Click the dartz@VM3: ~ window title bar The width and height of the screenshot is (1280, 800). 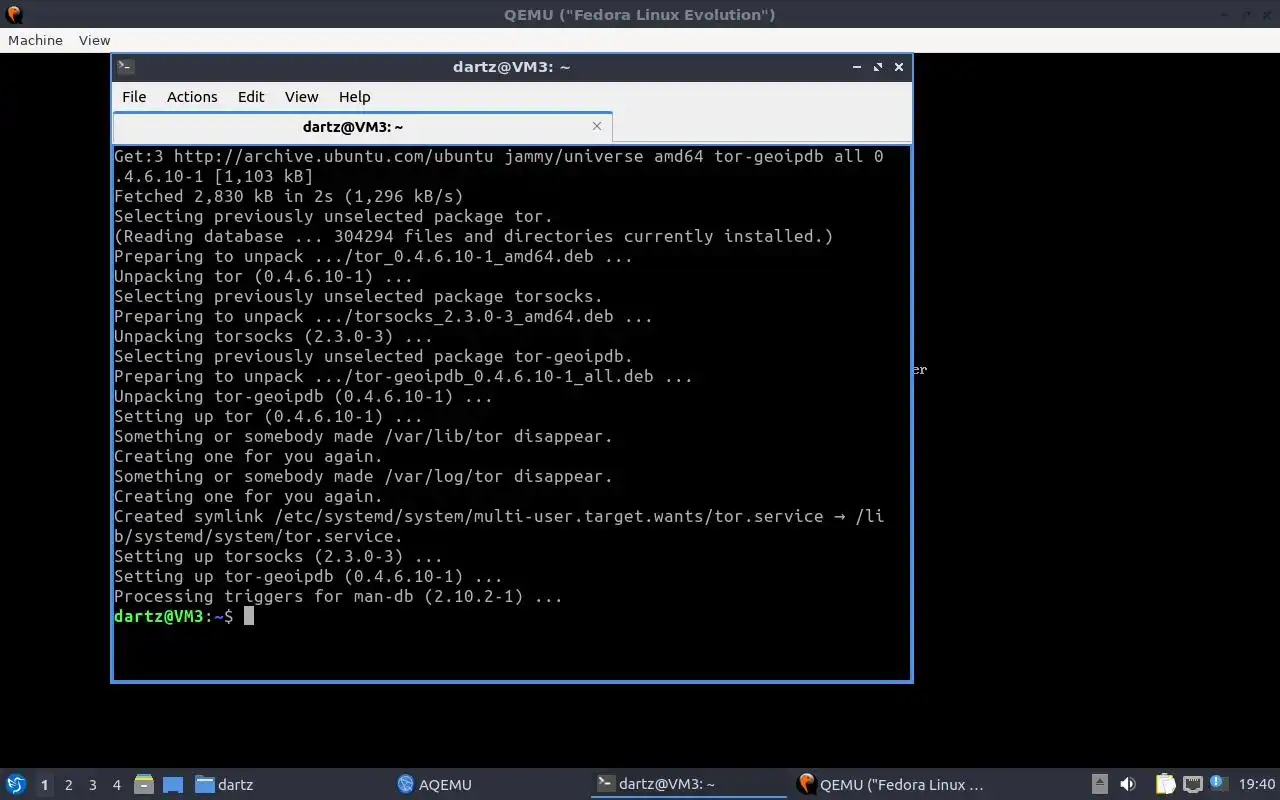click(x=511, y=67)
